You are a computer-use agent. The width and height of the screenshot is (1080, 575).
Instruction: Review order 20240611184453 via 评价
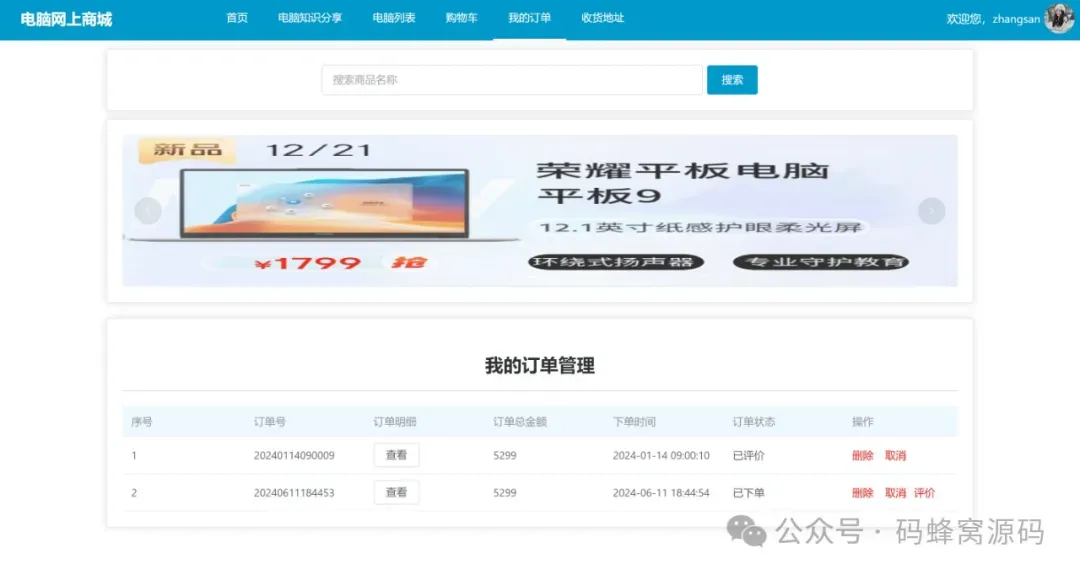tap(924, 492)
